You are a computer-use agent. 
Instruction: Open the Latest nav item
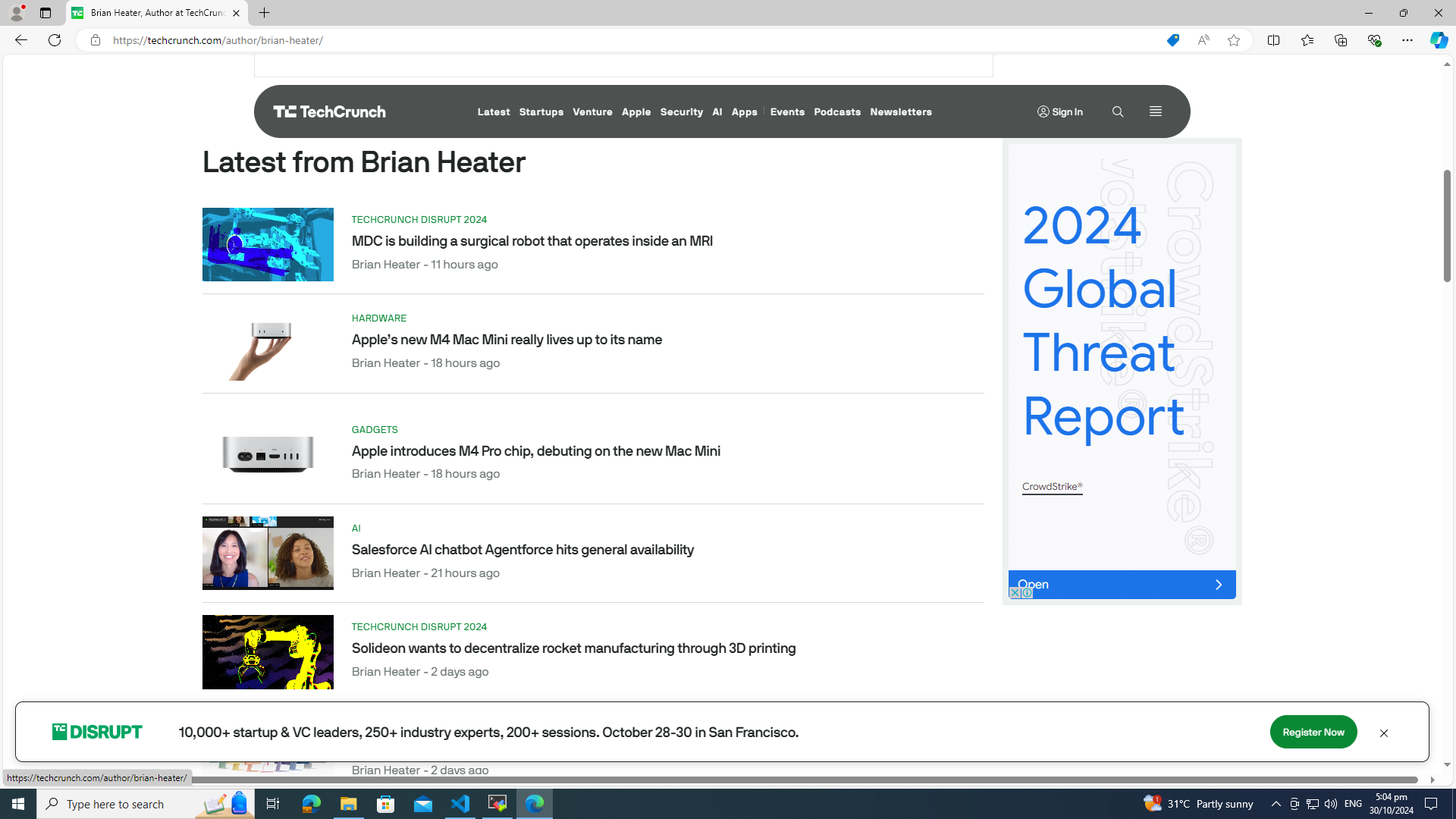click(x=494, y=111)
